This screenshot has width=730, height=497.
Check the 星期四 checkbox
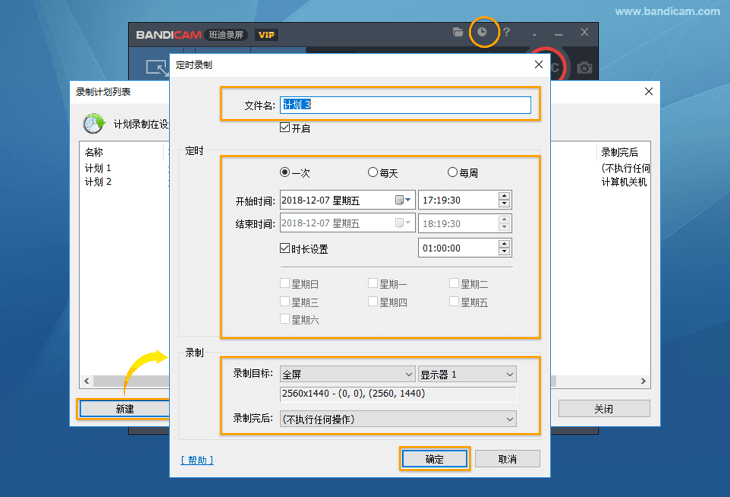[x=372, y=301]
